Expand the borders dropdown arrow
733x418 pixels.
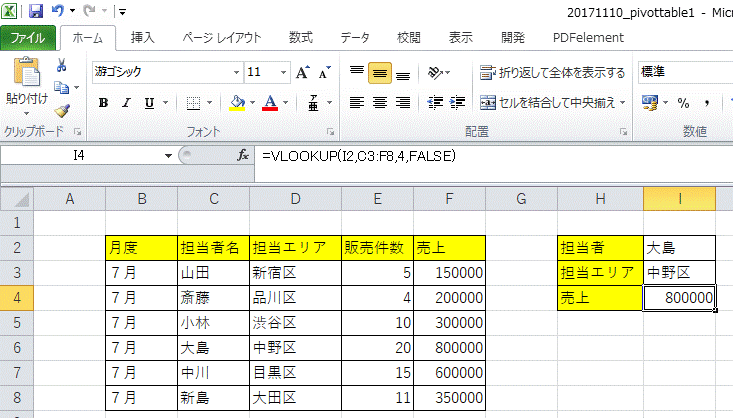tap(210, 103)
